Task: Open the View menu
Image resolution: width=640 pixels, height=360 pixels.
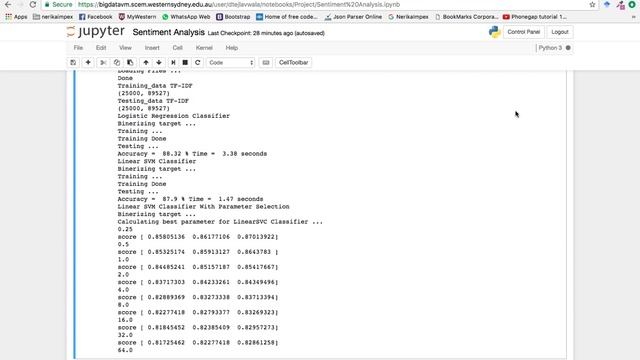Action: tap(125, 48)
